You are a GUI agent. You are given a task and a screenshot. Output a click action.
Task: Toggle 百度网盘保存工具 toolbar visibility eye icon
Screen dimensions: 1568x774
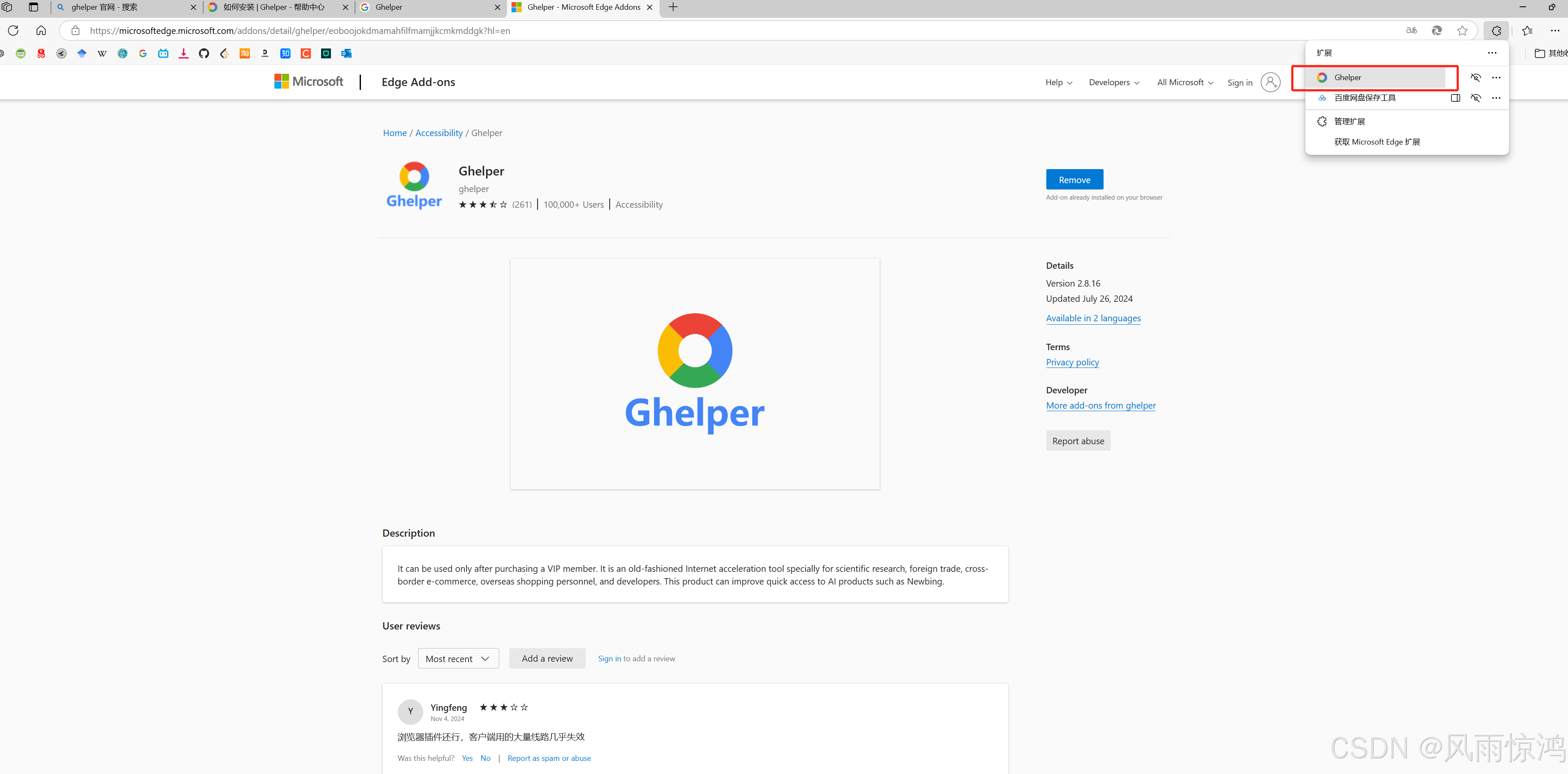pyautogui.click(x=1476, y=98)
